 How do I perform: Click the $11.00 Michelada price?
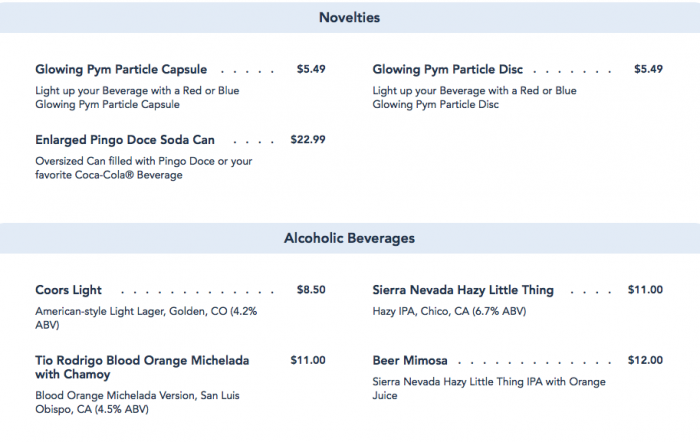click(x=308, y=360)
